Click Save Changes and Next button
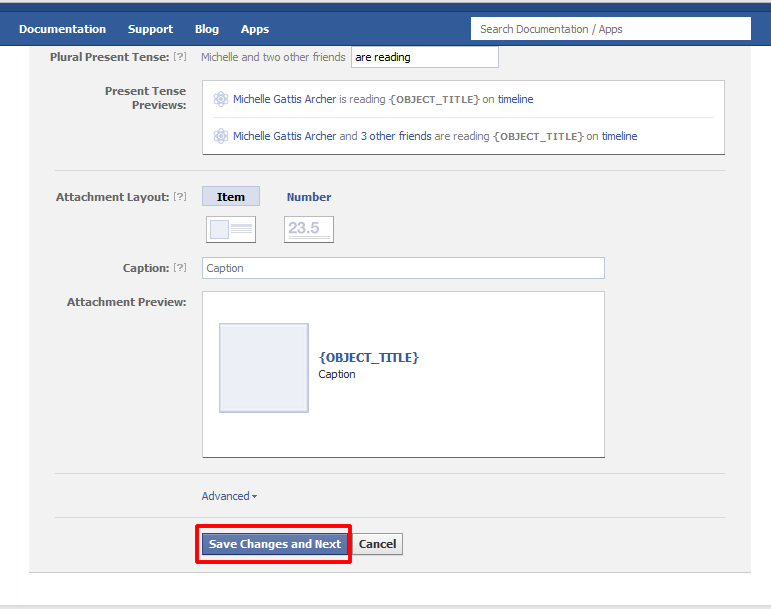 275,544
